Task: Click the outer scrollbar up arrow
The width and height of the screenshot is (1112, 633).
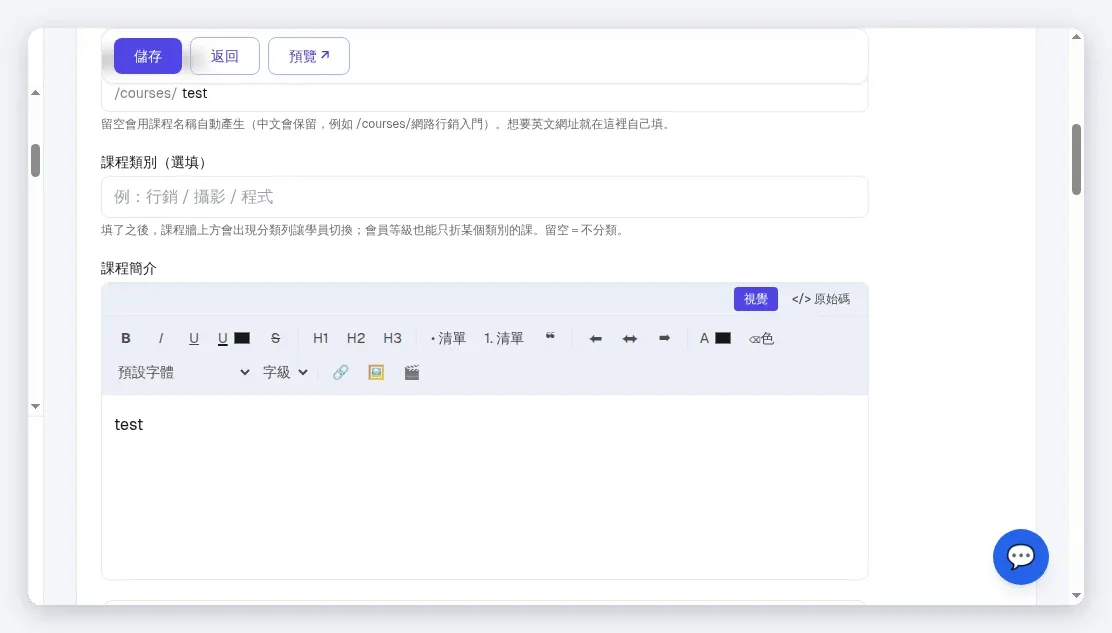Action: (x=1077, y=36)
